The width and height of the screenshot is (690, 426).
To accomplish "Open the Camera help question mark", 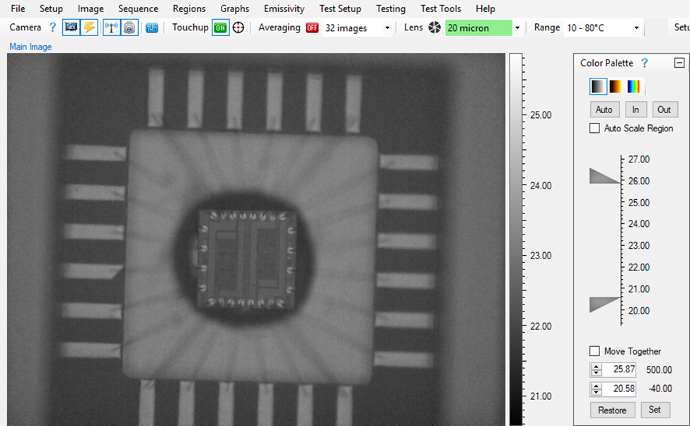I will coord(52,28).
